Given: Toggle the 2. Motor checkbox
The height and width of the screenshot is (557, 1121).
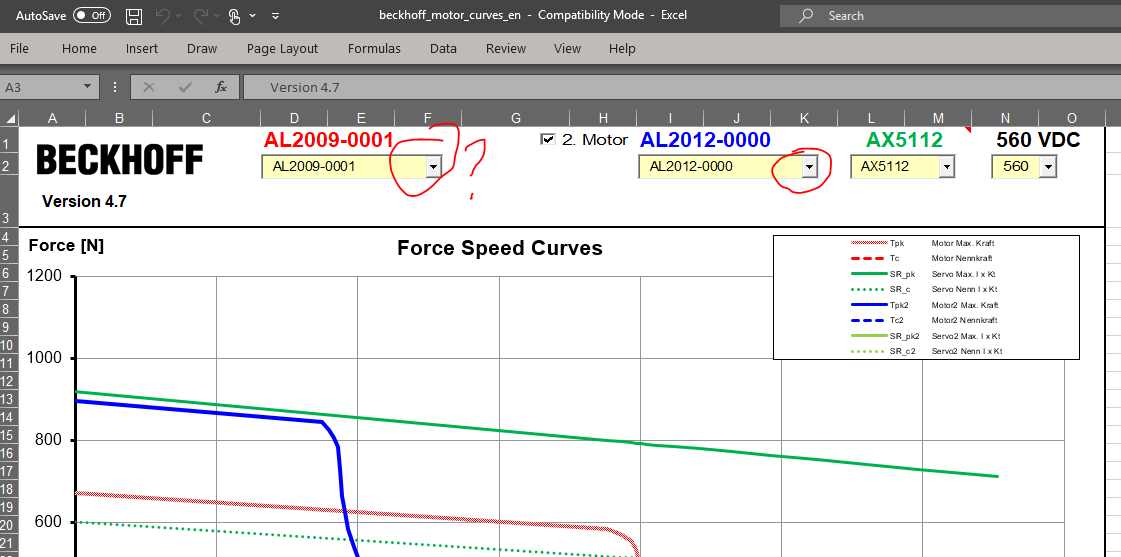Looking at the screenshot, I should (548, 139).
